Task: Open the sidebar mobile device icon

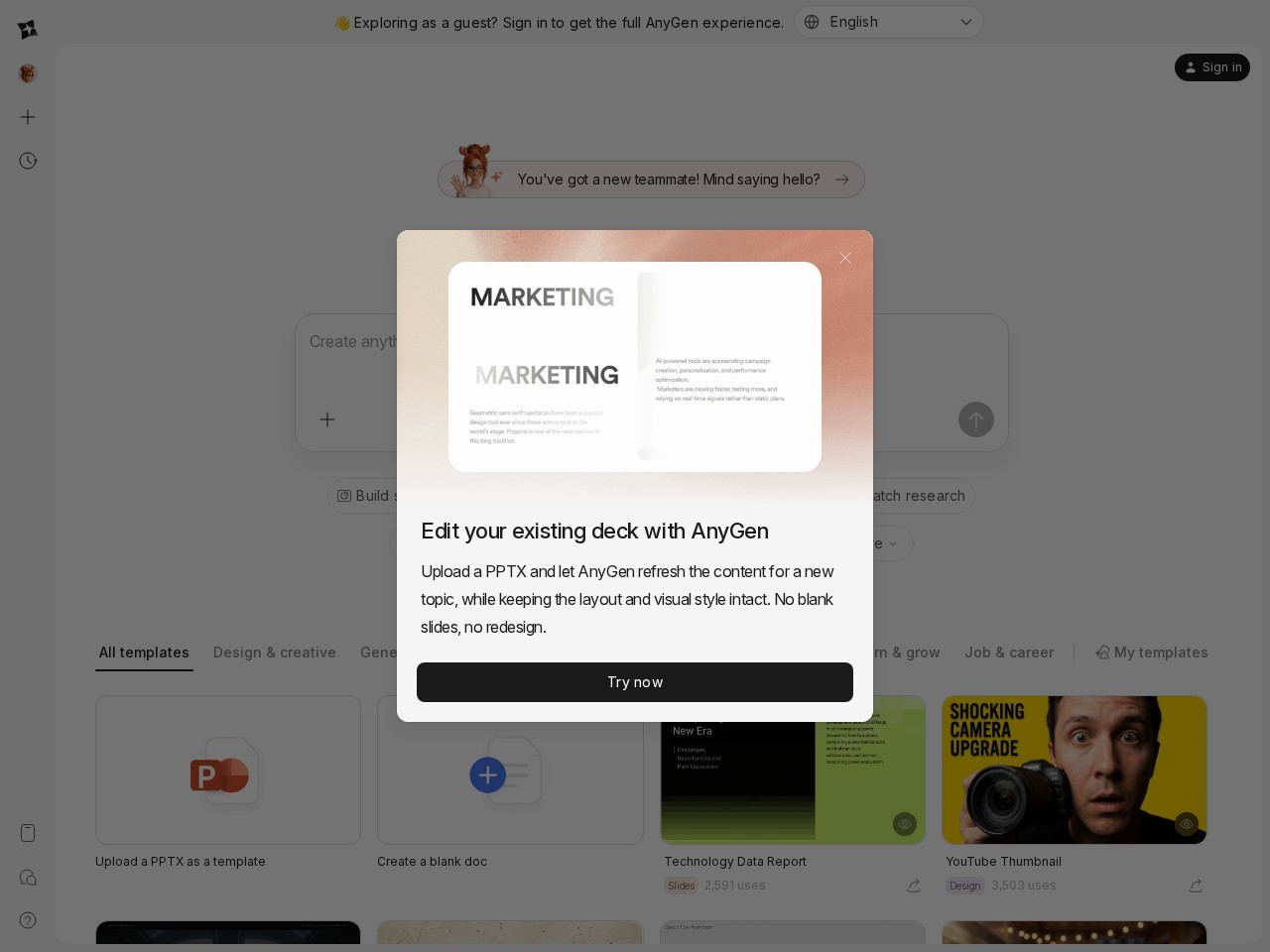Action: coord(28,833)
